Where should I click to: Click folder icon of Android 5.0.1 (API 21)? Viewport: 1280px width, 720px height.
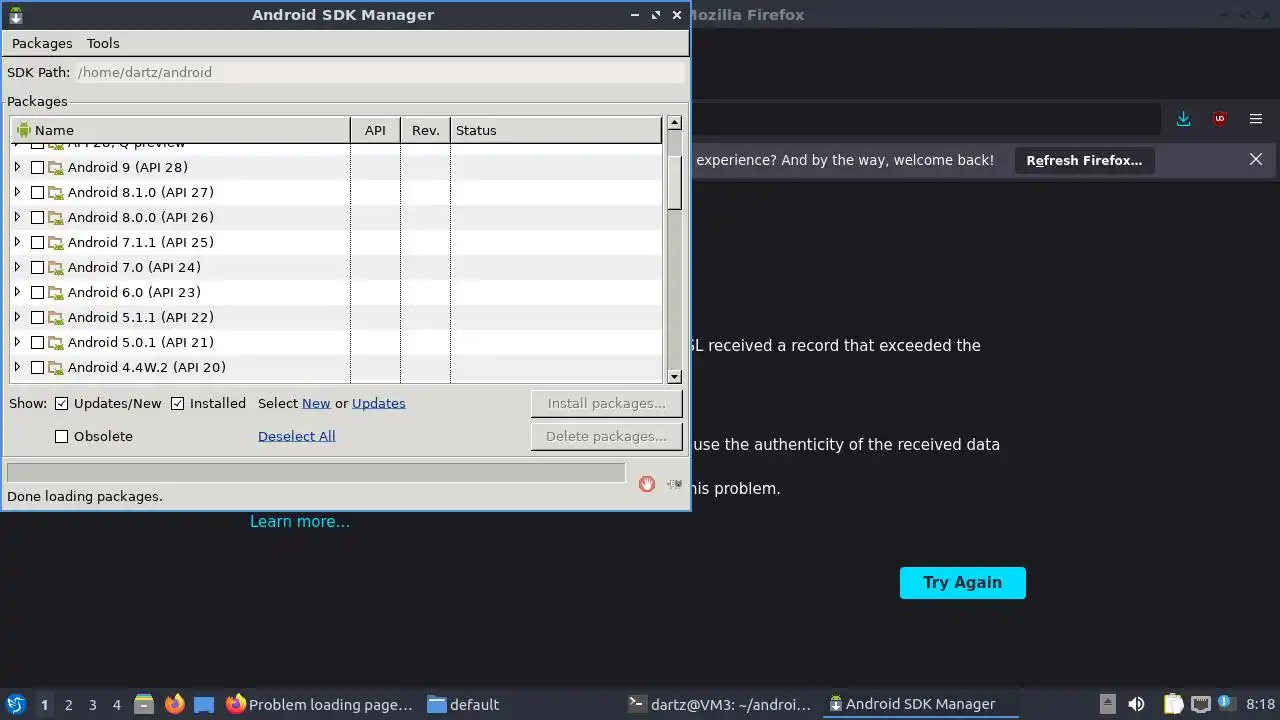[x=56, y=343]
